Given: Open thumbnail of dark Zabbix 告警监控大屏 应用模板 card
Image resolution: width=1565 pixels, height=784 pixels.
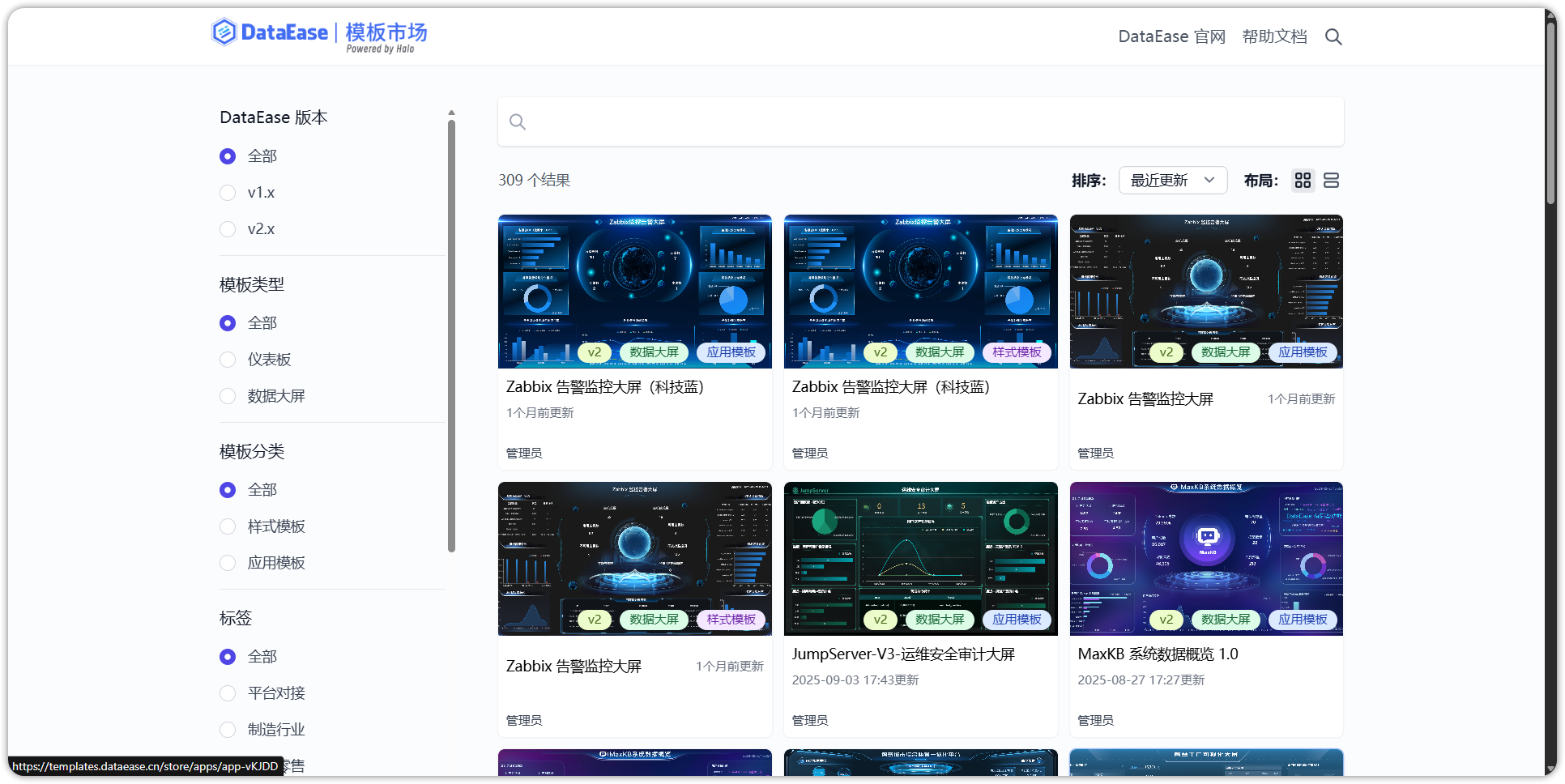Looking at the screenshot, I should (x=1206, y=292).
